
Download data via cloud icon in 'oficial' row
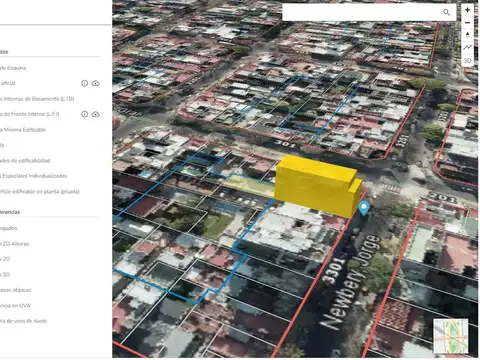[95, 83]
